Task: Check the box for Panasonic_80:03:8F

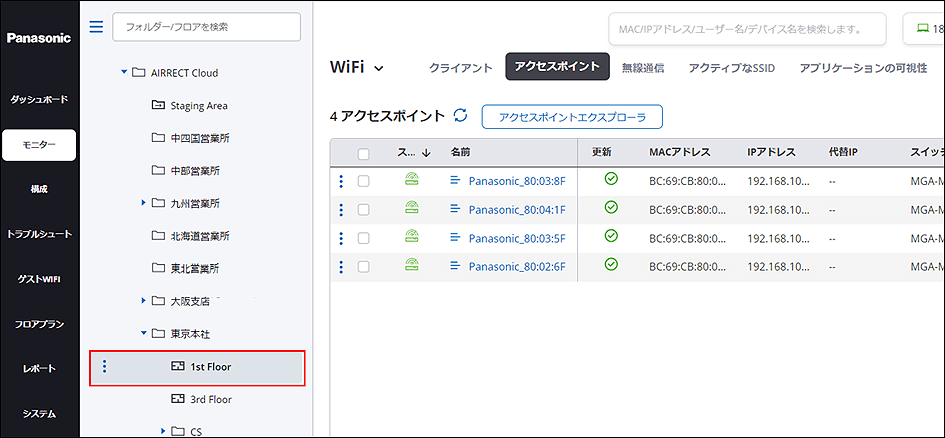Action: click(x=363, y=181)
